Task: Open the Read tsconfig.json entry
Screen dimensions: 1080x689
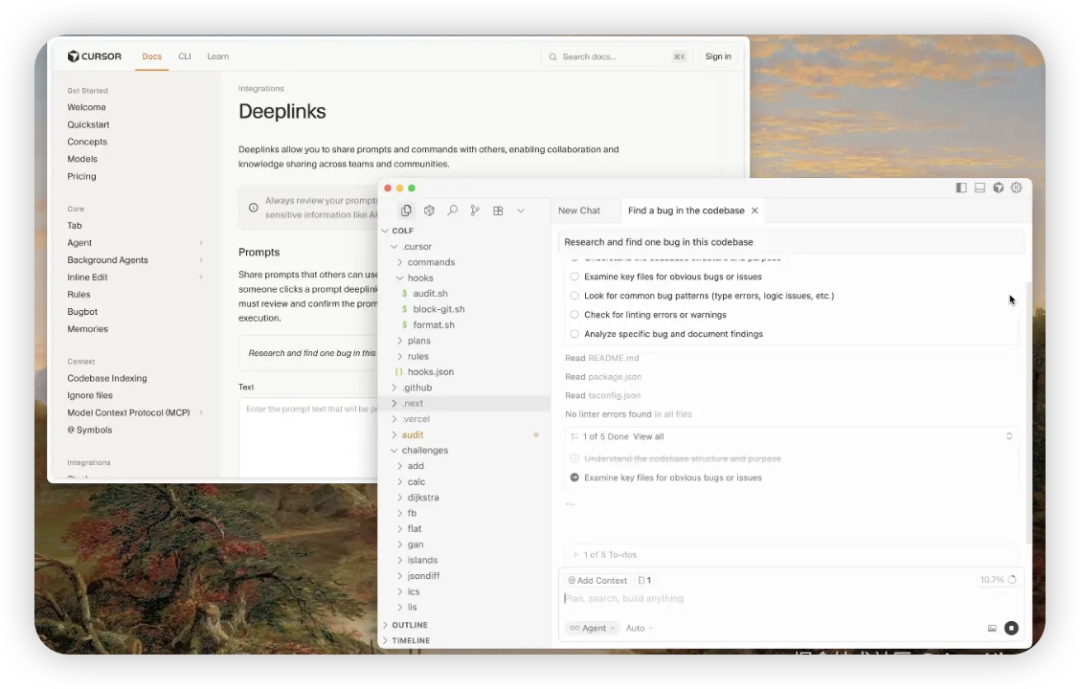Action: pyautogui.click(x=603, y=395)
